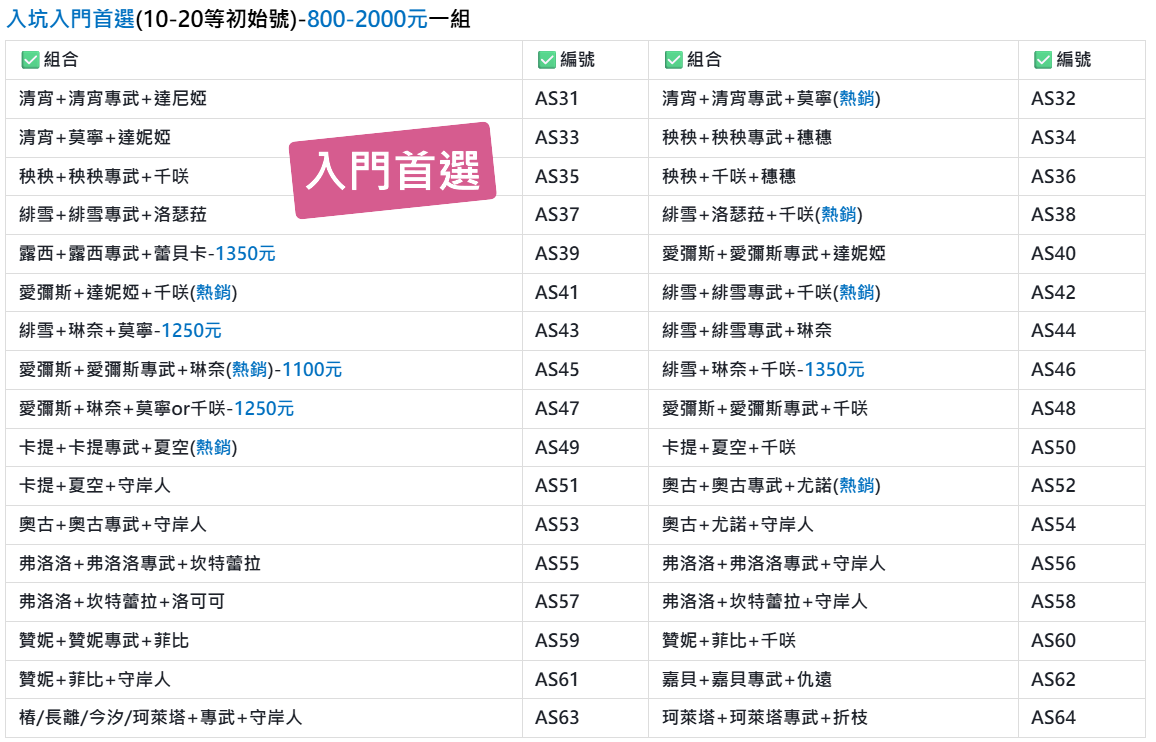Click the 珂萊塔+珂萊塔專武+折枝 combination cell
Screen dimensions: 1156x742
tap(833, 717)
